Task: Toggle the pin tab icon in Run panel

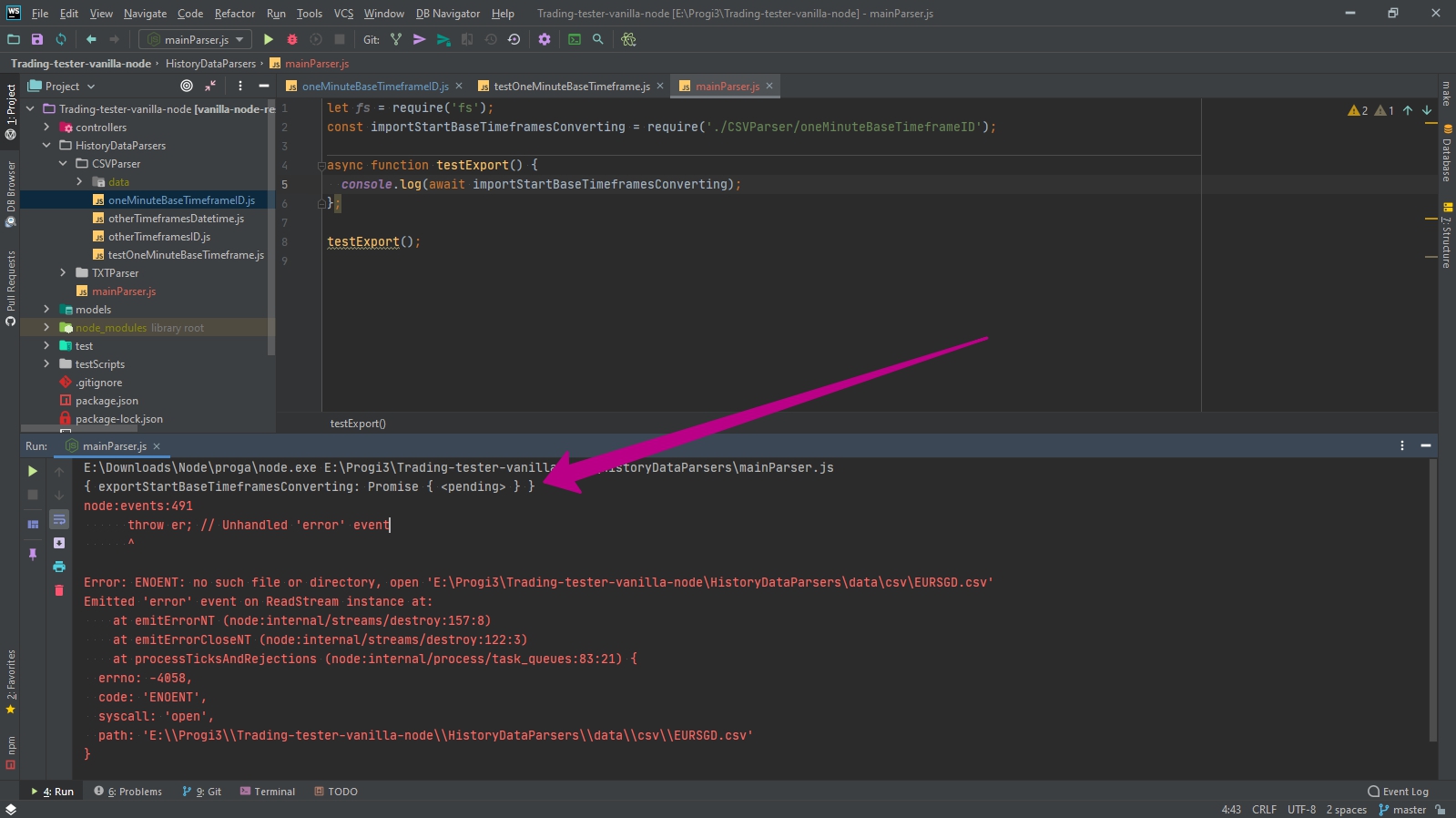Action: [x=33, y=554]
